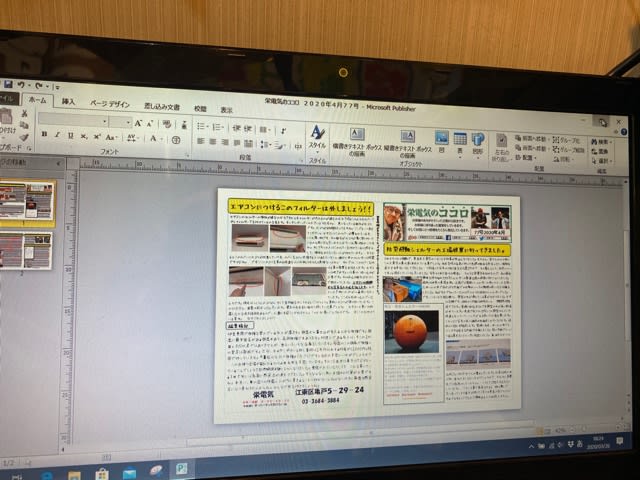Insert a picture (図)
Image resolution: width=640 pixels, height=480 pixels.
[441, 142]
